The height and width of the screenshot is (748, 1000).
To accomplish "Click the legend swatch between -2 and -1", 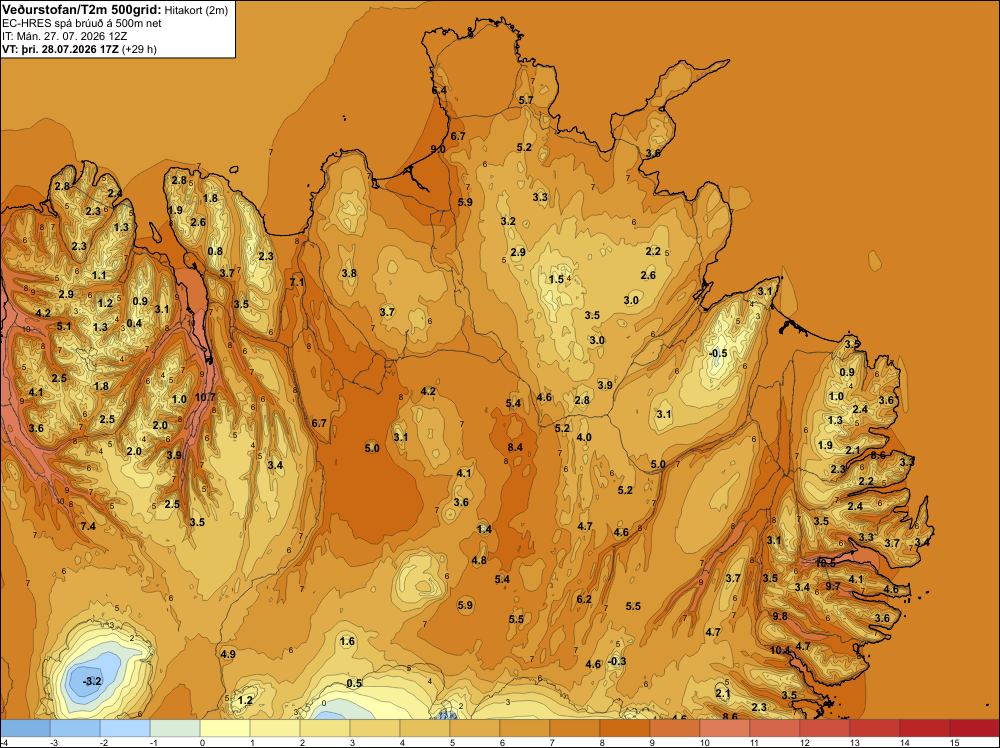I will click(x=125, y=728).
